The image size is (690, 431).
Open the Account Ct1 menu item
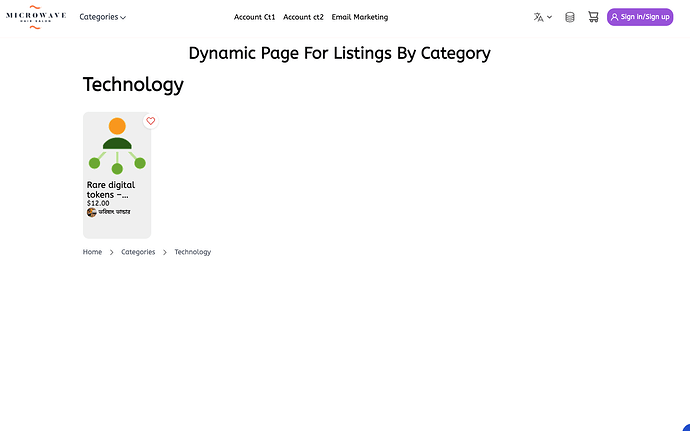click(254, 17)
